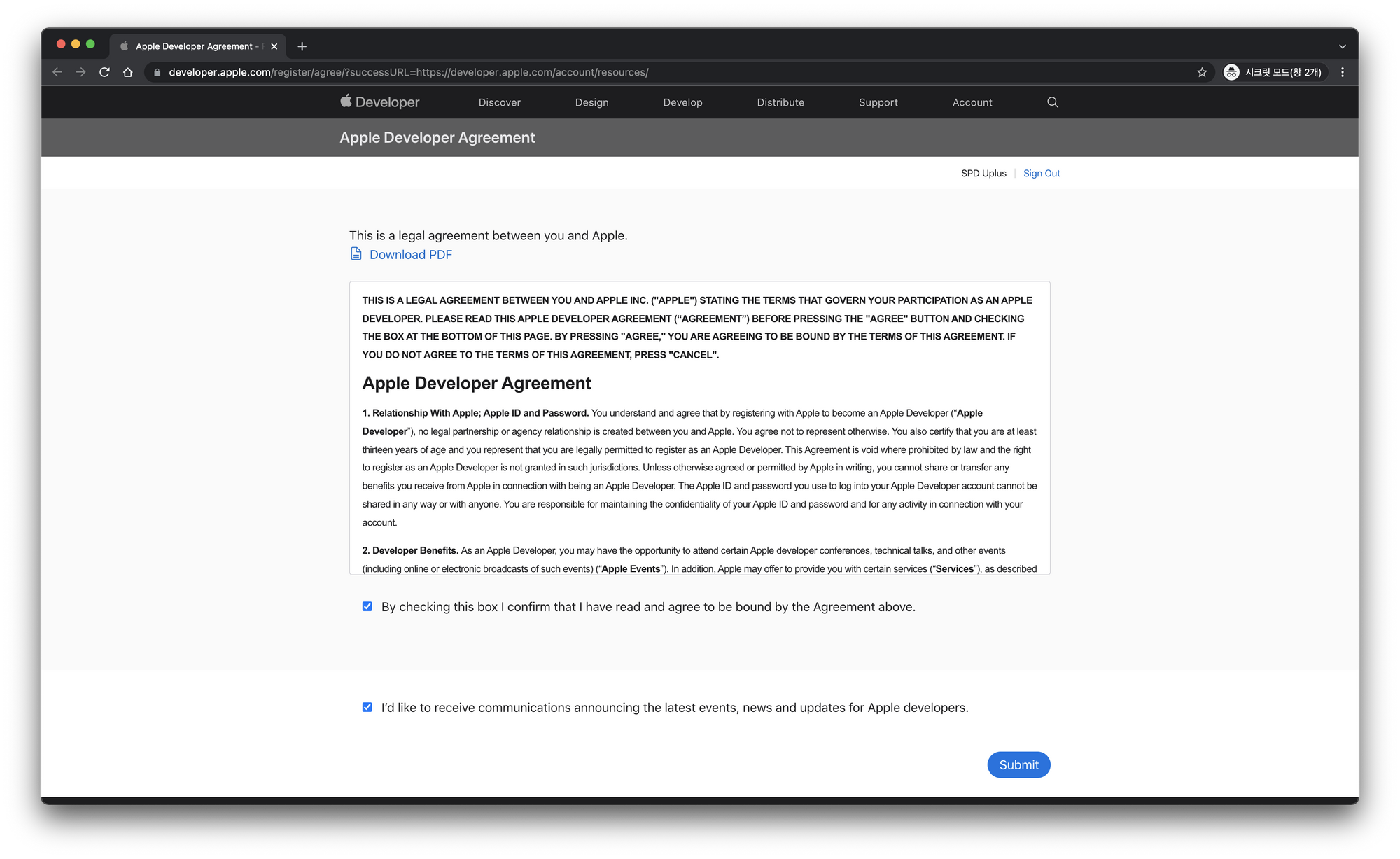Click the PDF document icon
The image size is (1400, 859).
pos(356,254)
